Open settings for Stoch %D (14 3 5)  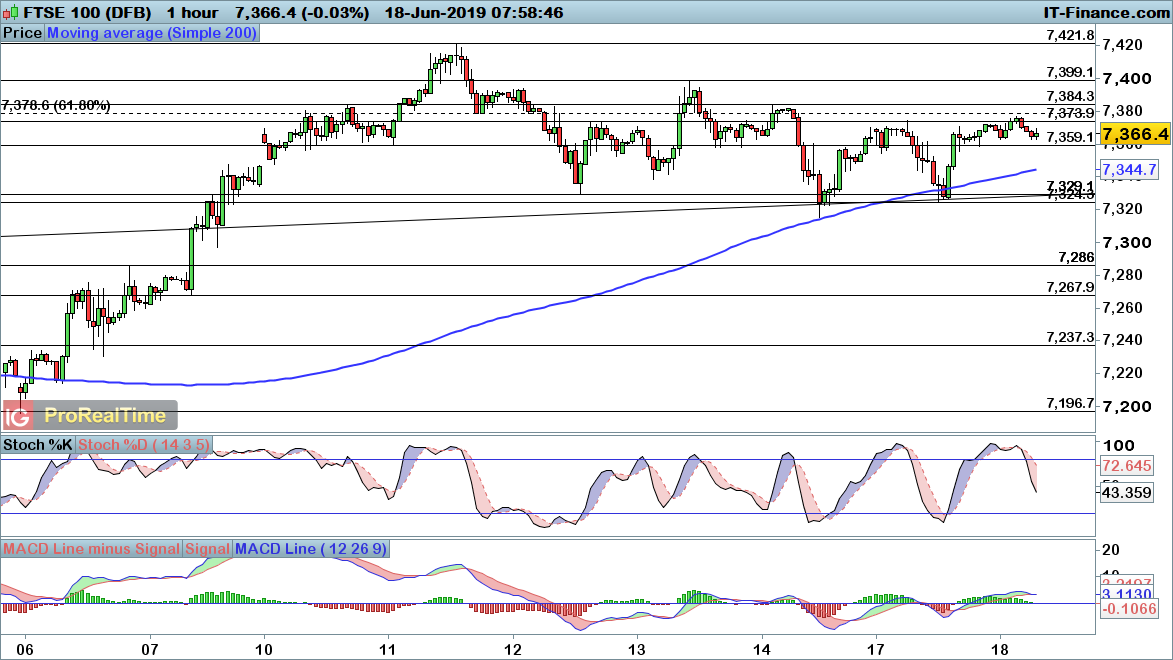144,445
